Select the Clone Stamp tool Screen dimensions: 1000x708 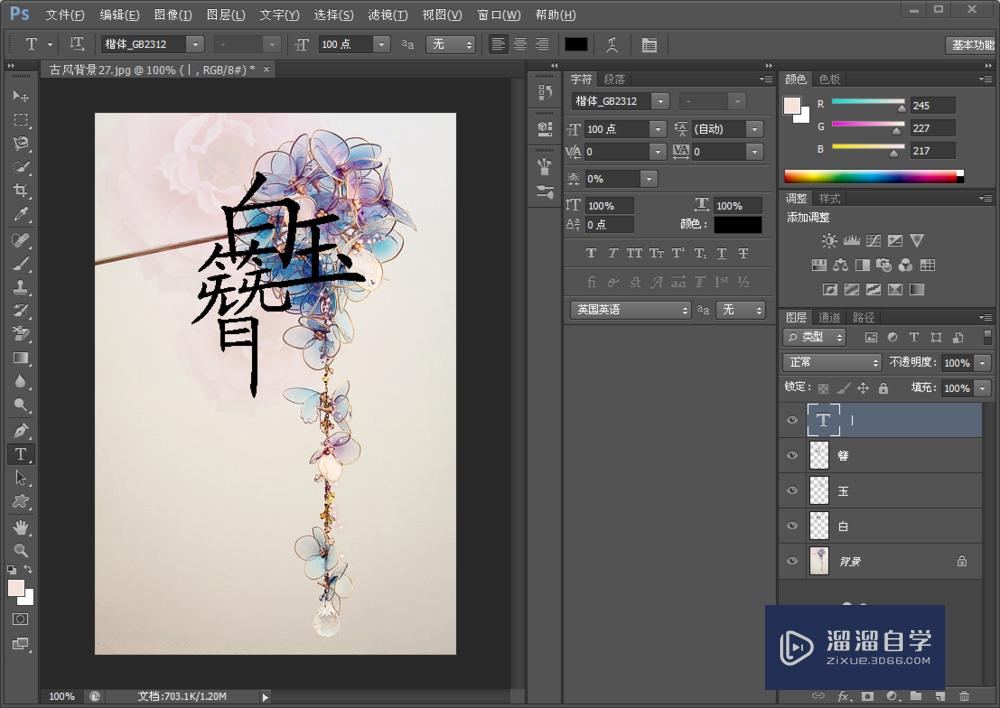20,287
